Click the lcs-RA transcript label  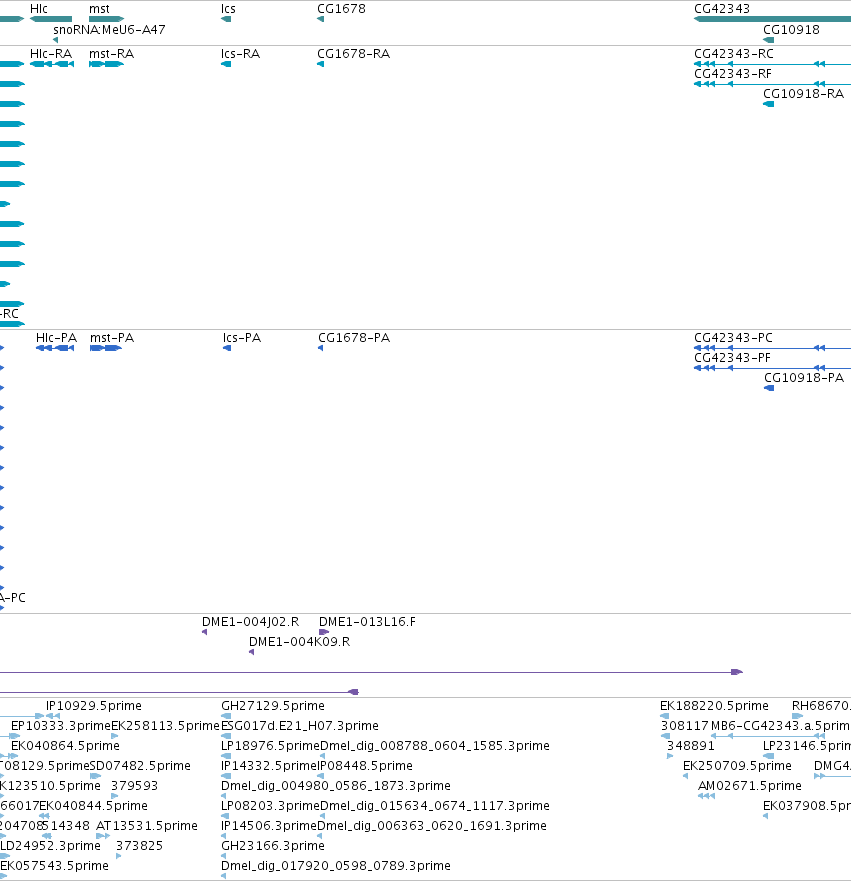click(x=240, y=54)
